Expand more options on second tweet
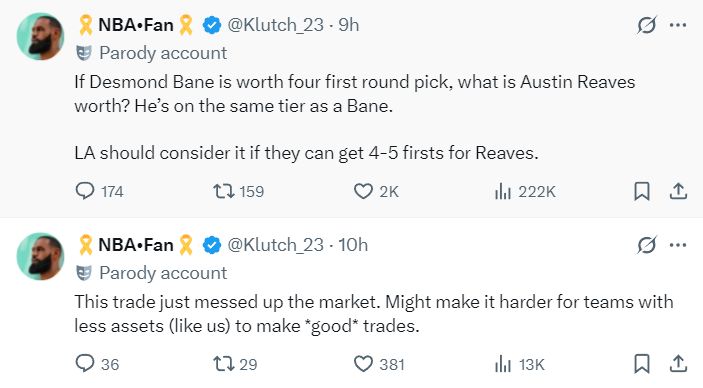Viewport: 703px width, 388px height. [x=677, y=245]
